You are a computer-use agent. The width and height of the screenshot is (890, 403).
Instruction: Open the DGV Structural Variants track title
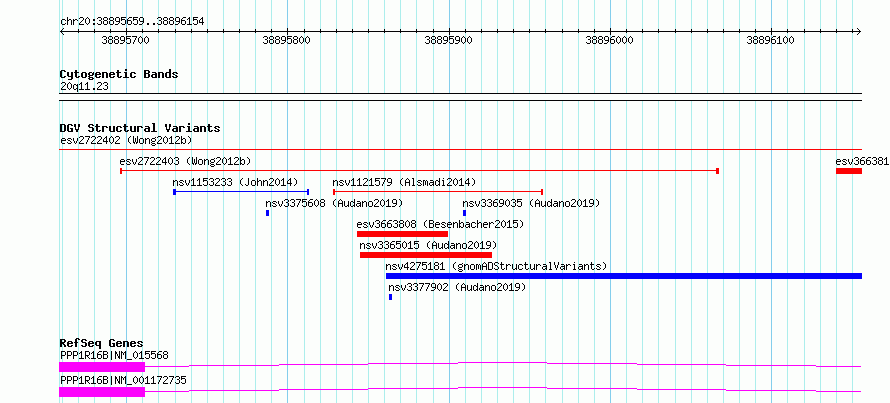tap(140, 128)
